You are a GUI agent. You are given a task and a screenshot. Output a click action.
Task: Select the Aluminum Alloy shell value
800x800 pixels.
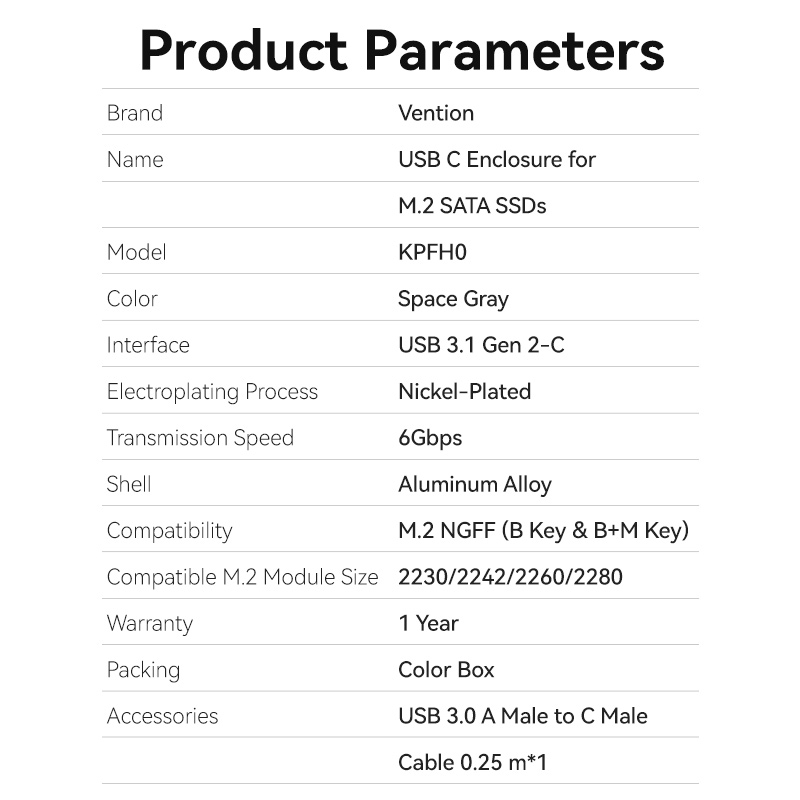click(x=475, y=485)
